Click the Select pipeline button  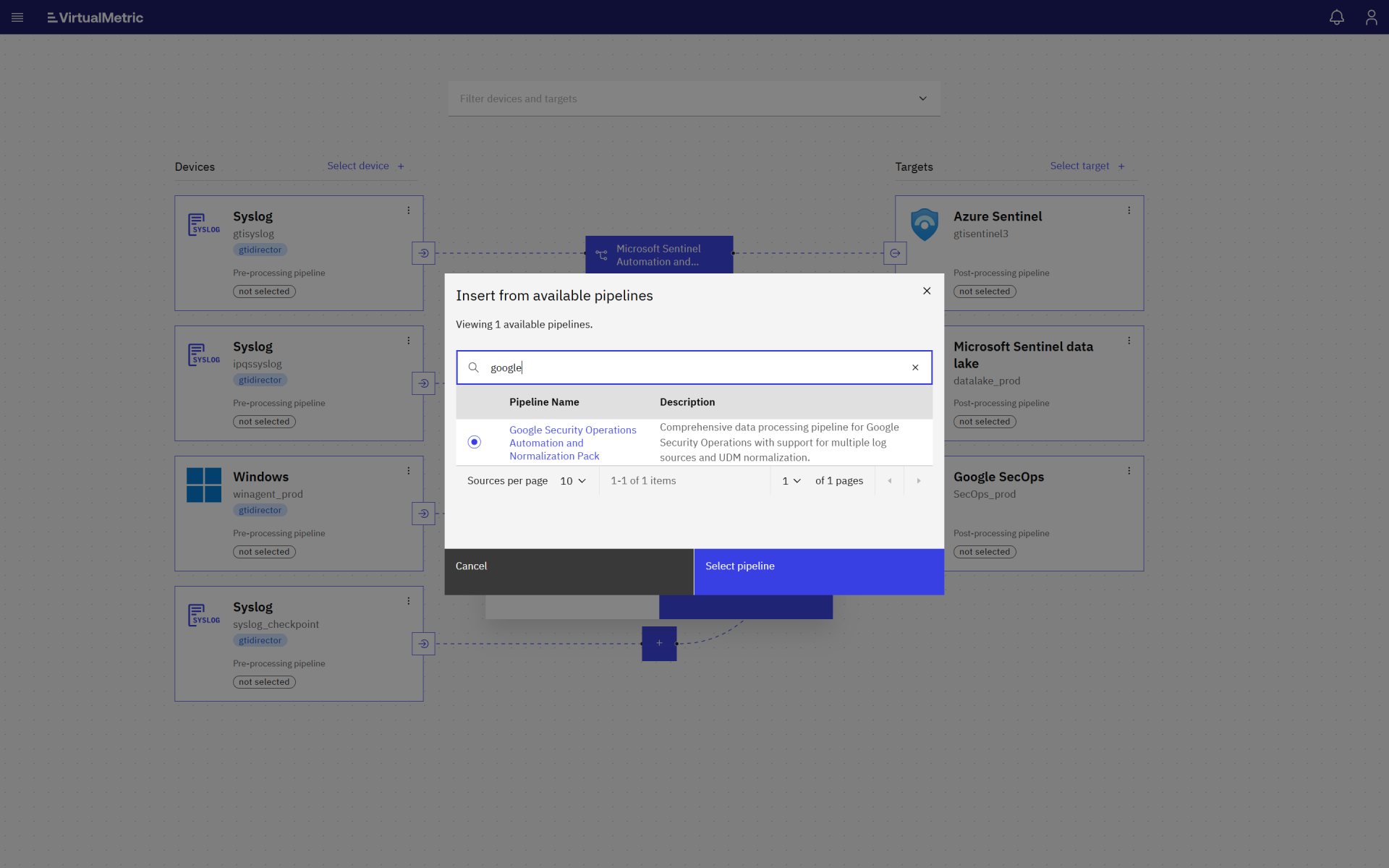(x=818, y=571)
